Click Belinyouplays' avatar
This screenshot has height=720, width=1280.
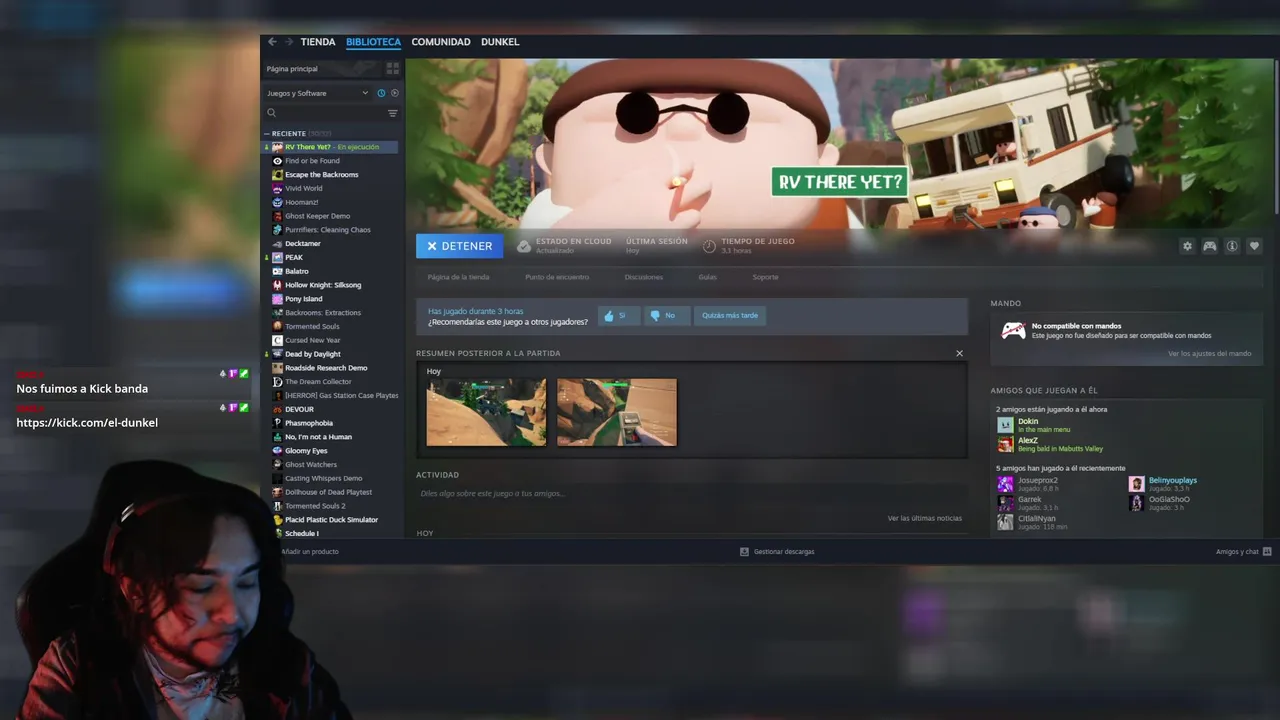(1136, 484)
